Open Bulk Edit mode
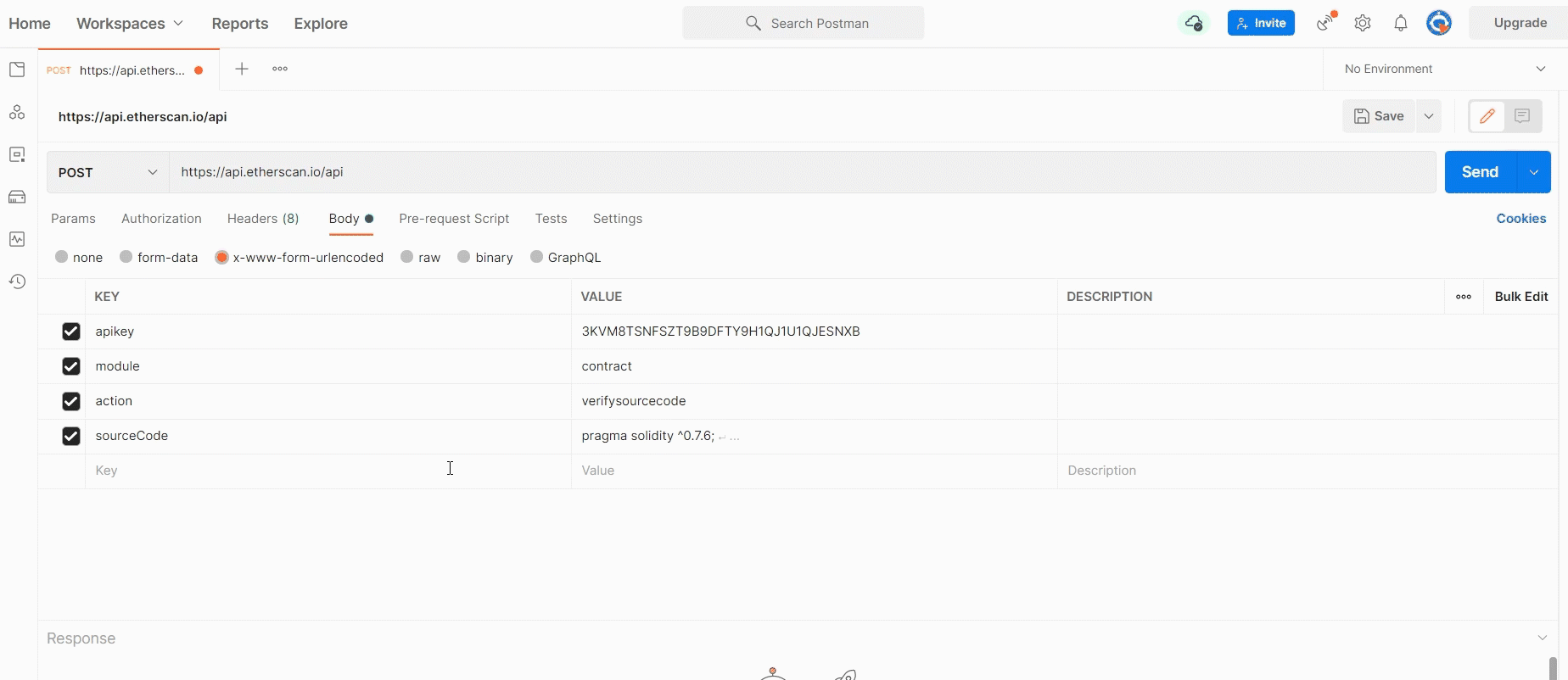The width and height of the screenshot is (1568, 680). click(x=1520, y=297)
